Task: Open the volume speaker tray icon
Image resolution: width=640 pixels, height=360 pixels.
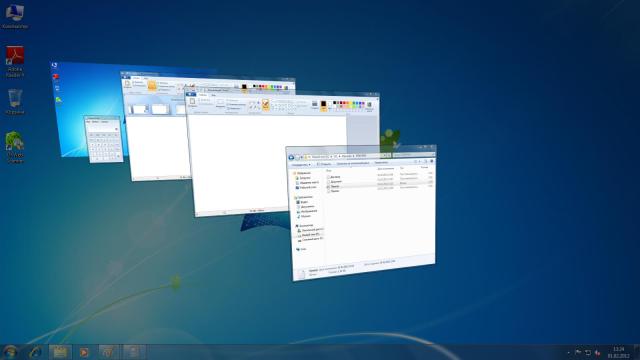Action: tap(598, 352)
